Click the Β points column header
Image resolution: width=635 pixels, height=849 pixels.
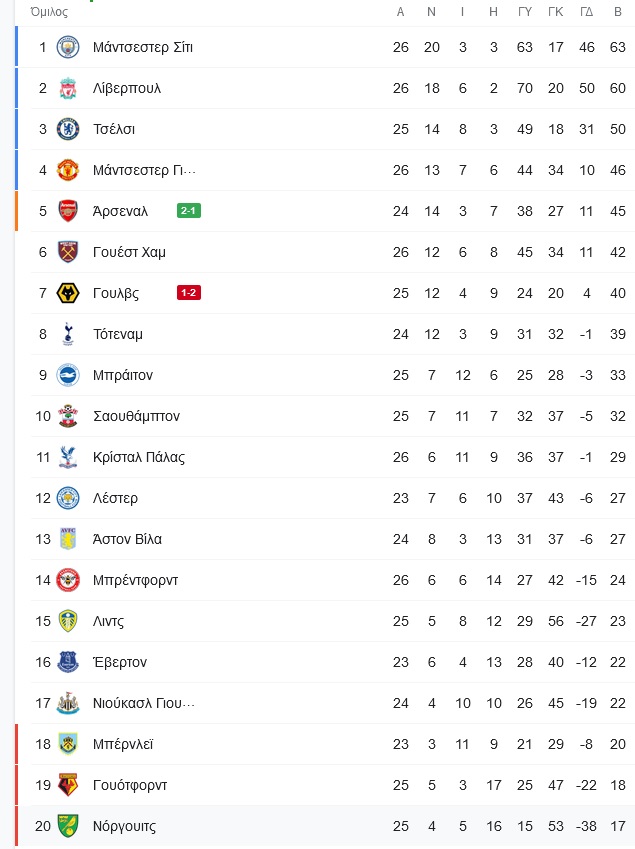pyautogui.click(x=618, y=12)
